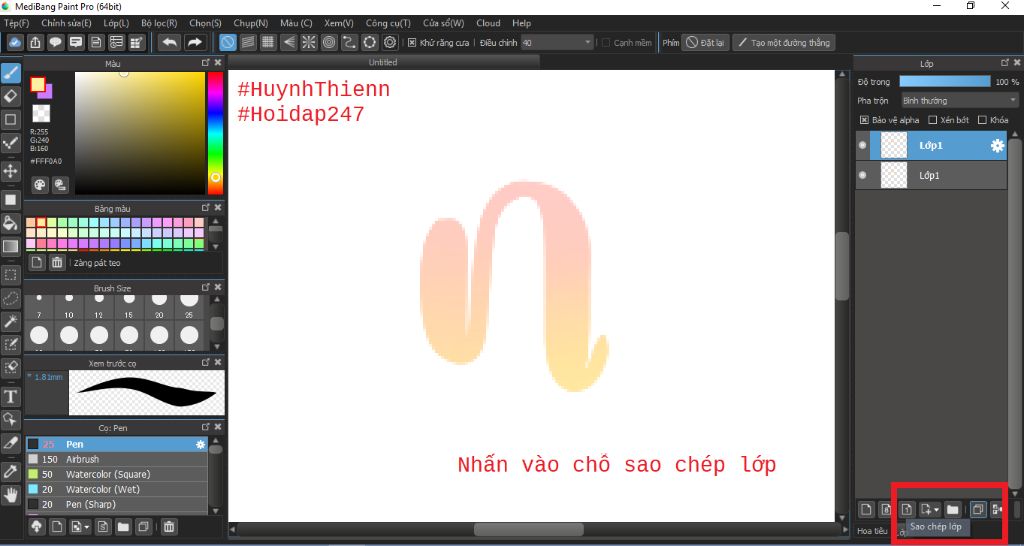Open settings gear of selected Lớp1 layer
The image size is (1024, 546).
[997, 146]
